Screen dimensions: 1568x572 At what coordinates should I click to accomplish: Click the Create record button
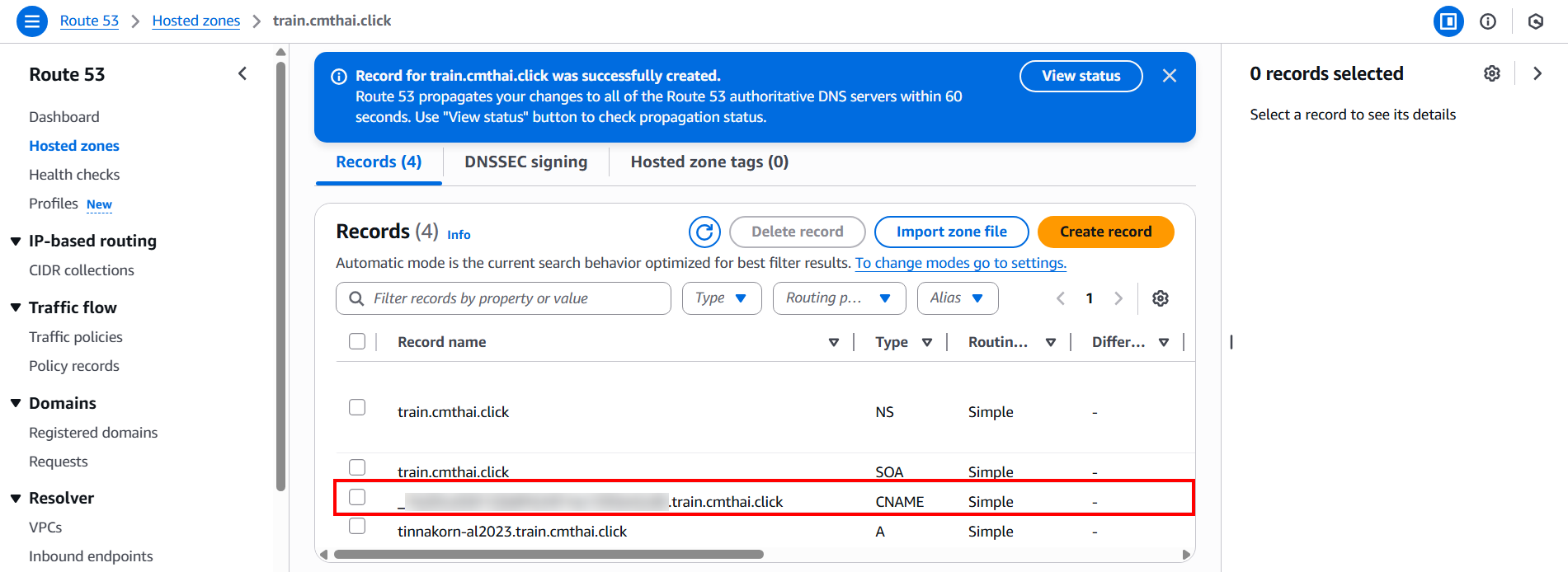(1105, 232)
